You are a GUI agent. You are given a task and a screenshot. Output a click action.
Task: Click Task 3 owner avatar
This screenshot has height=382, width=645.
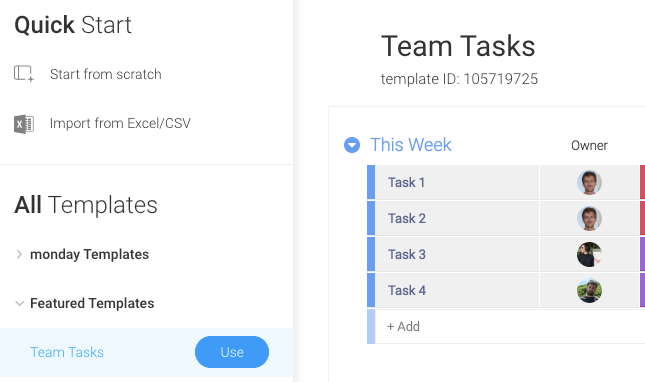click(x=589, y=254)
